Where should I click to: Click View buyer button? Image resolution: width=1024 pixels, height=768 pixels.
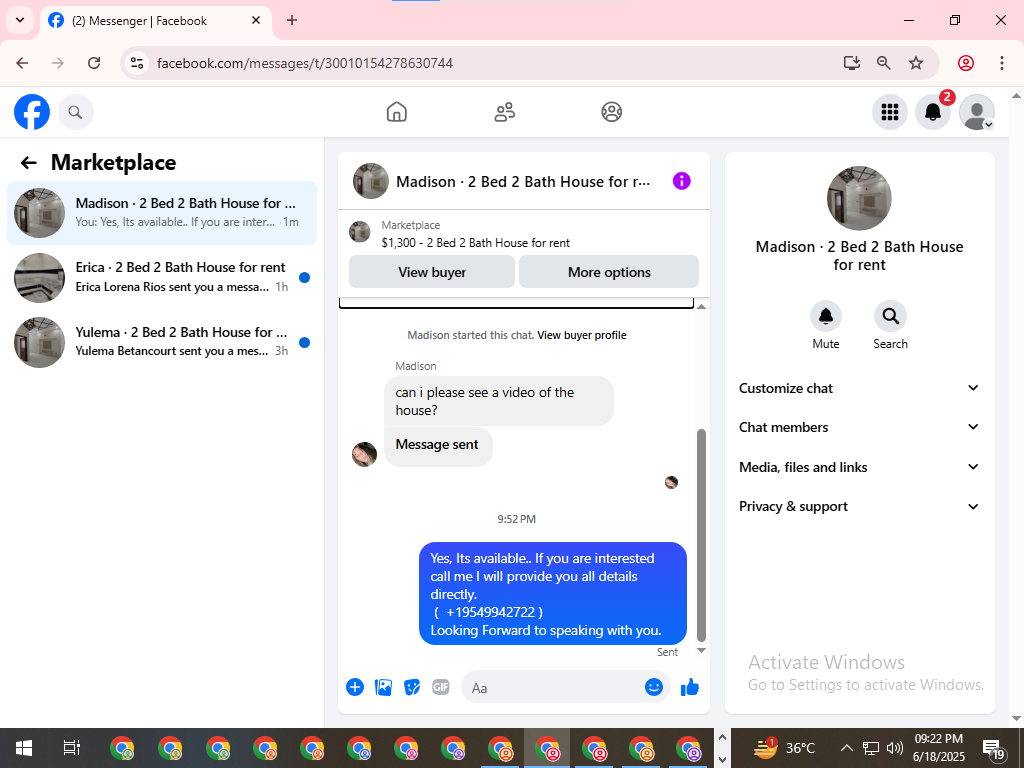coord(432,272)
